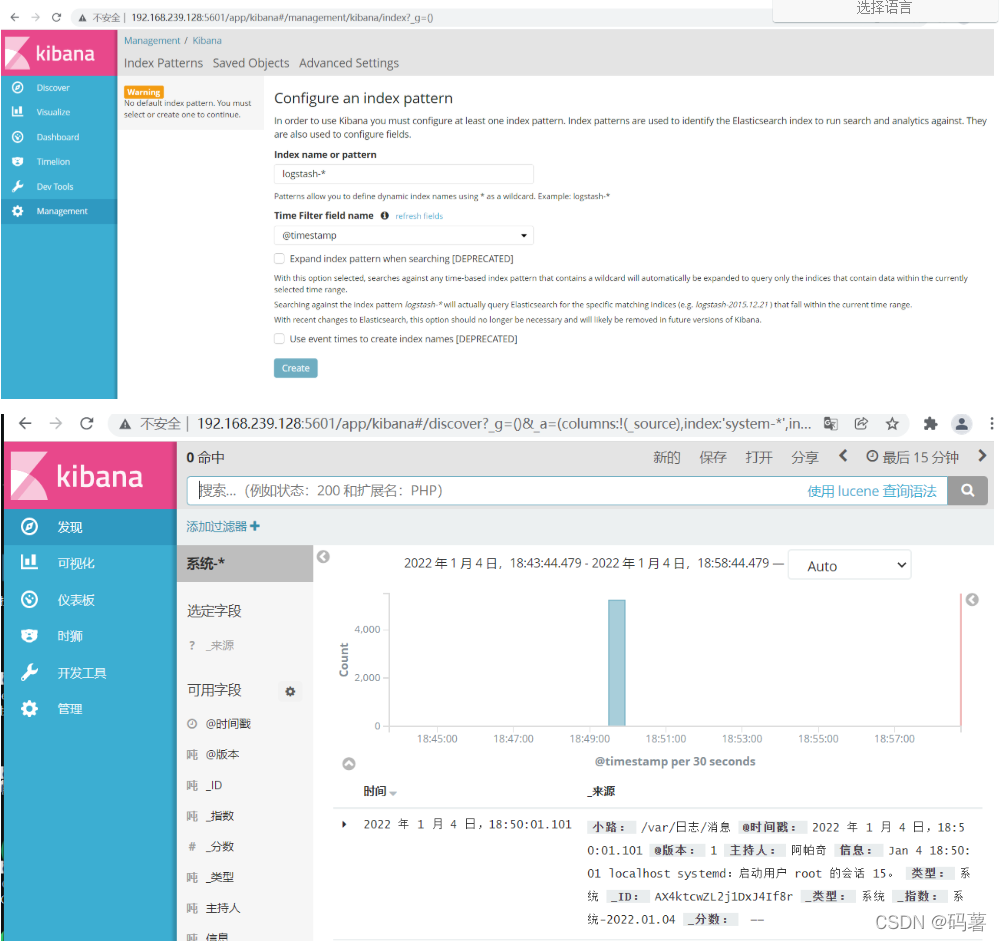Viewport: 1002px width, 941px height.
Task: Collapse the field sidebar arrow
Action: point(323,556)
